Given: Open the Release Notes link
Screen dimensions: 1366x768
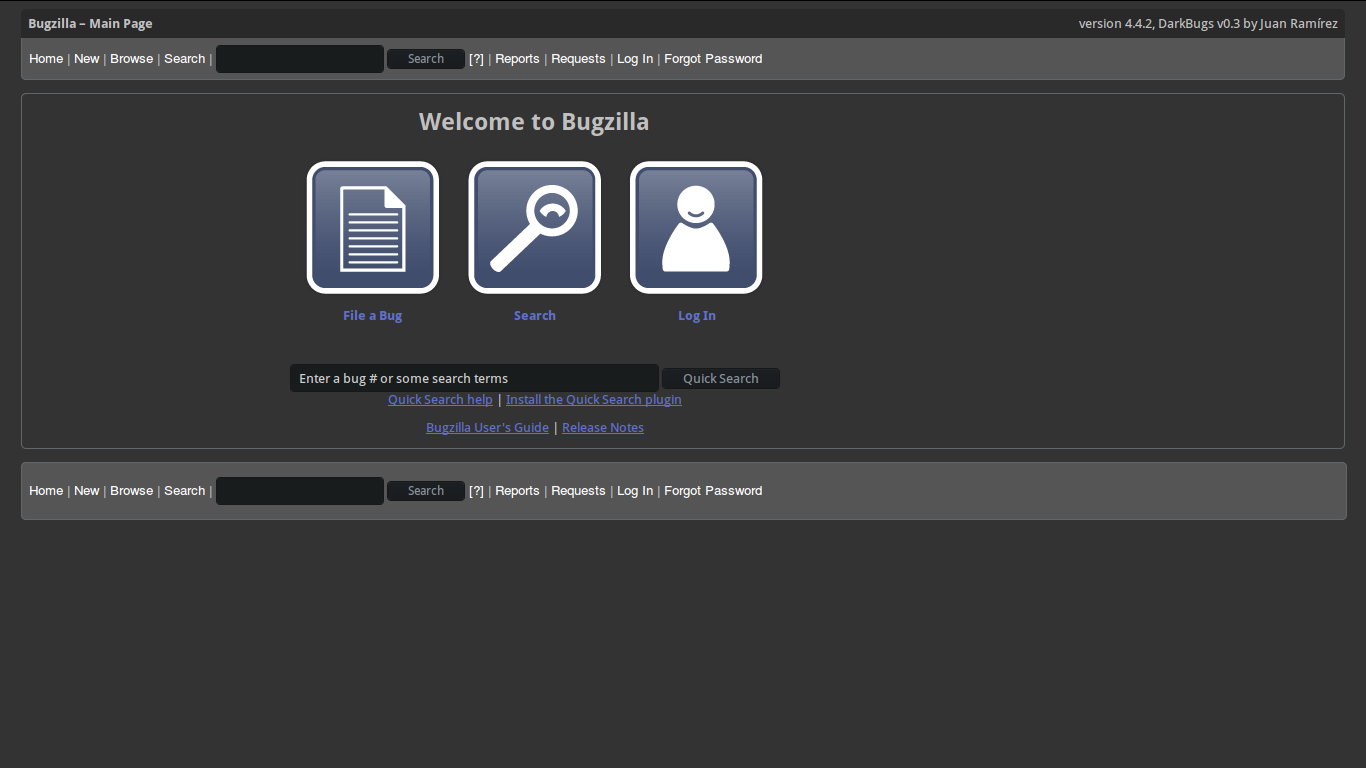Looking at the screenshot, I should point(603,427).
